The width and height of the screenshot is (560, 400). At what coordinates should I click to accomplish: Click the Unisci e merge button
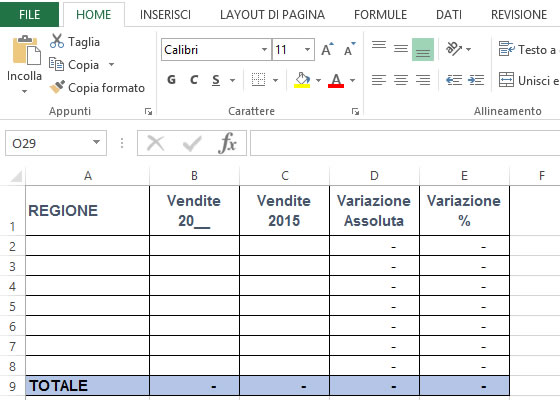point(529,80)
